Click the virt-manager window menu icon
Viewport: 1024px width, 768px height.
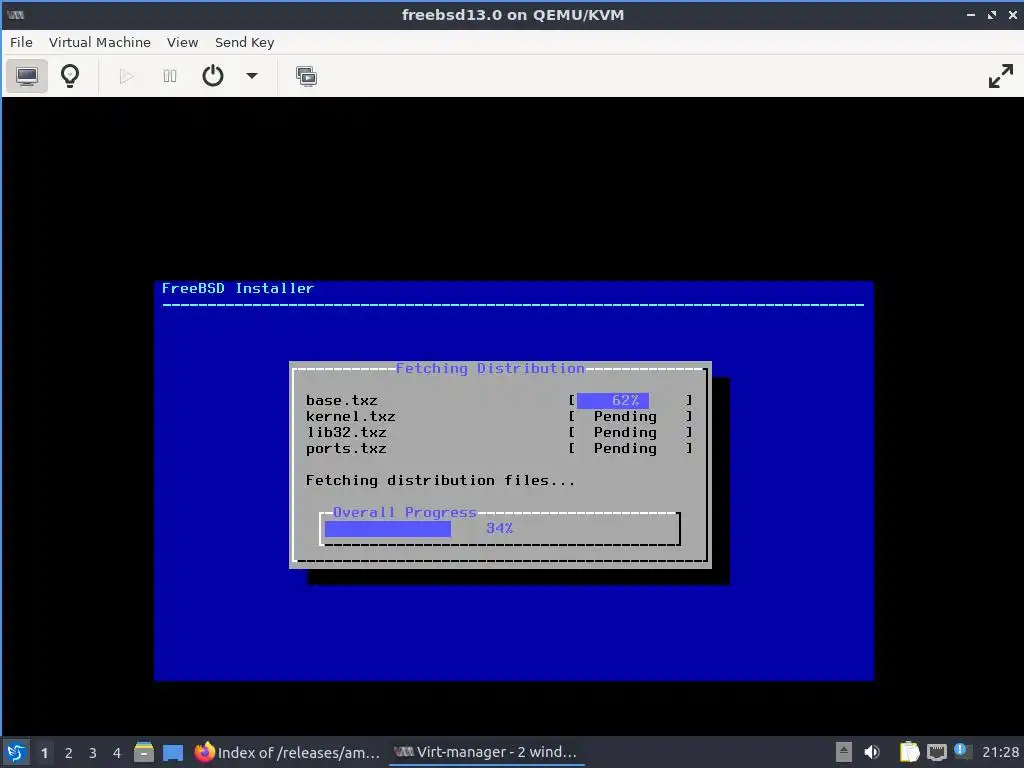tap(16, 14)
